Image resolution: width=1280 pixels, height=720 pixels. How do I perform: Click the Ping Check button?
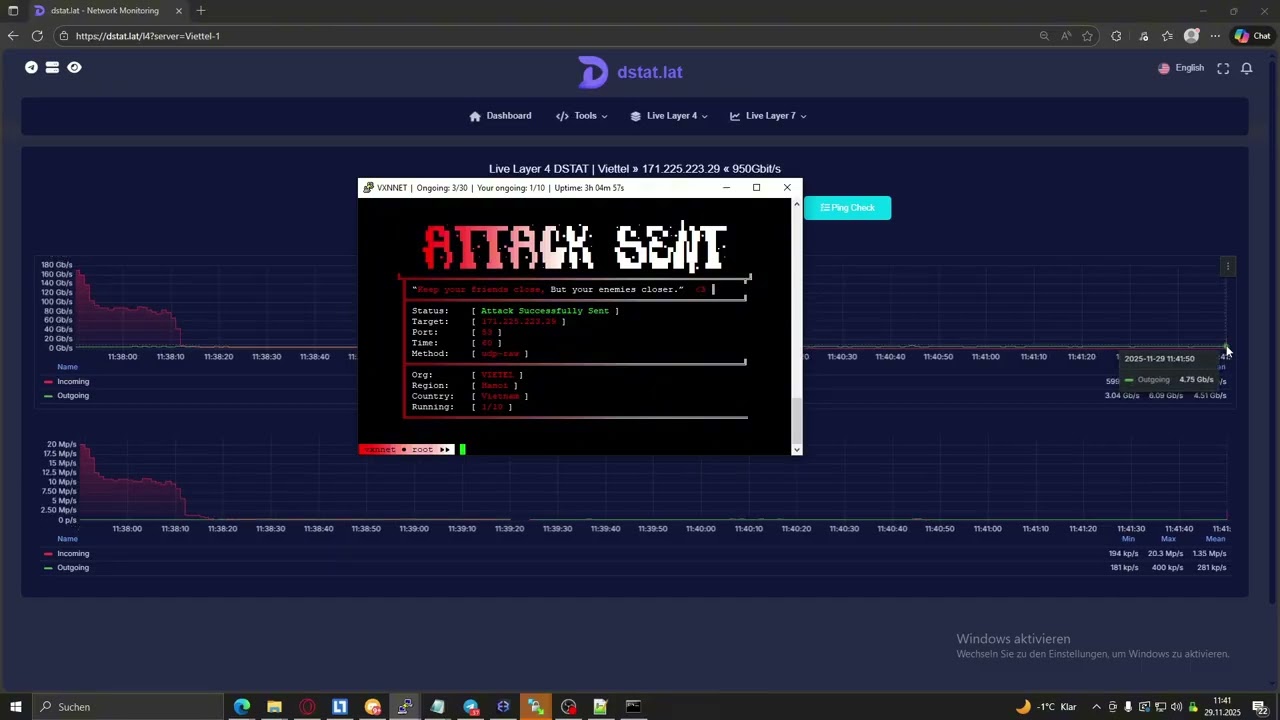pos(847,208)
